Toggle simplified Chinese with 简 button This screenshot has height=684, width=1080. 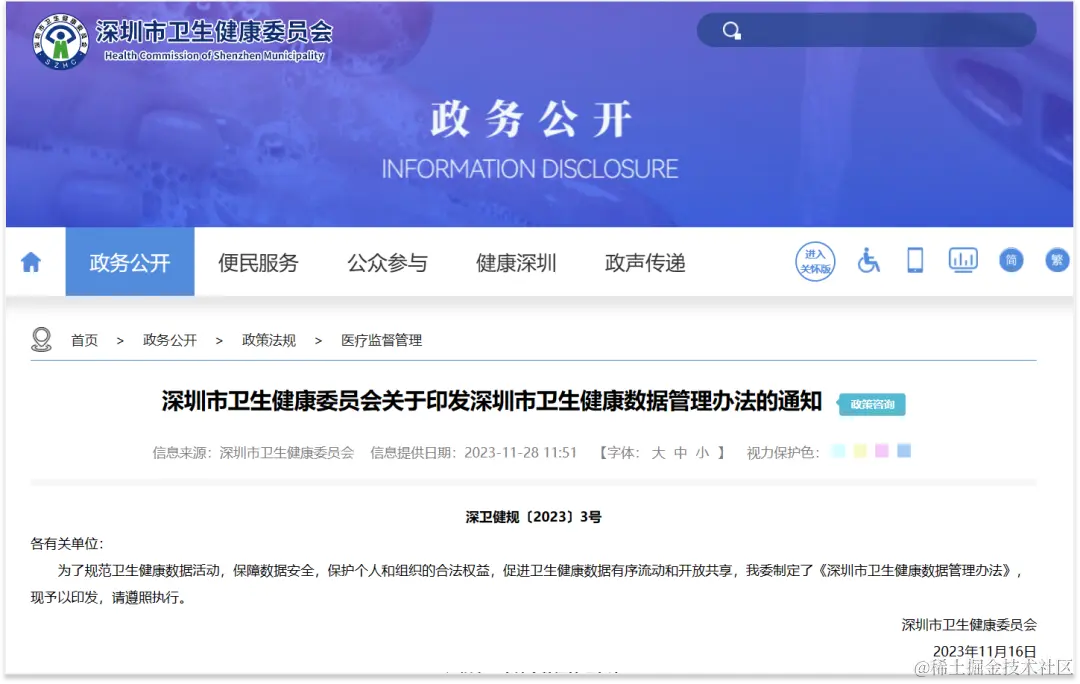tap(1011, 260)
